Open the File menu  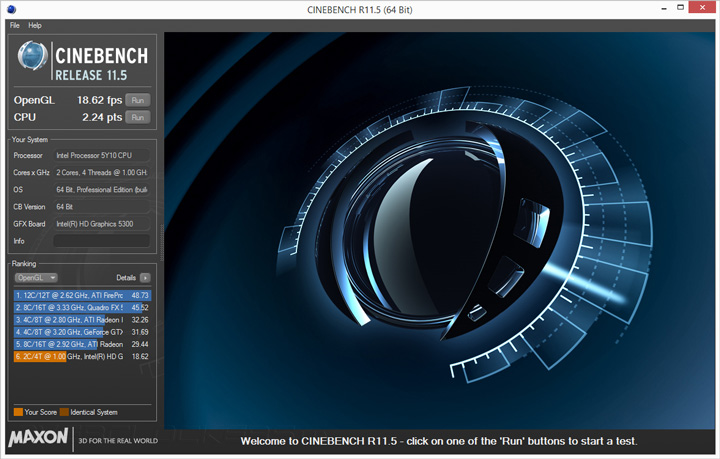click(x=14, y=25)
